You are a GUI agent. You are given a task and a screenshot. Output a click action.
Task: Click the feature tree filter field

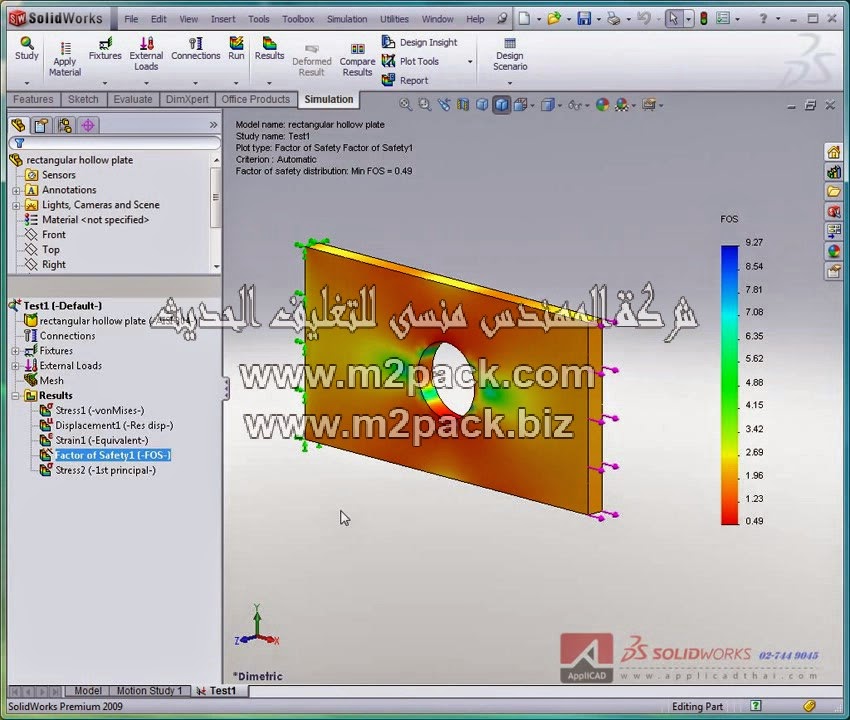pyautogui.click(x=115, y=143)
